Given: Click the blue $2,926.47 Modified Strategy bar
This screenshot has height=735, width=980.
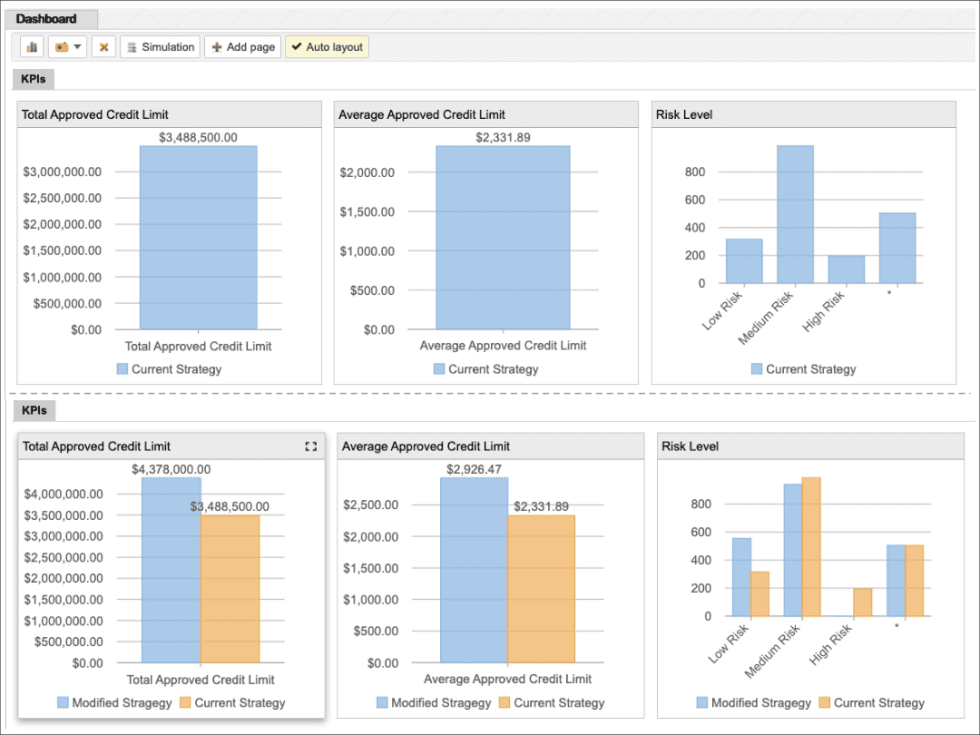Looking at the screenshot, I should [474, 570].
